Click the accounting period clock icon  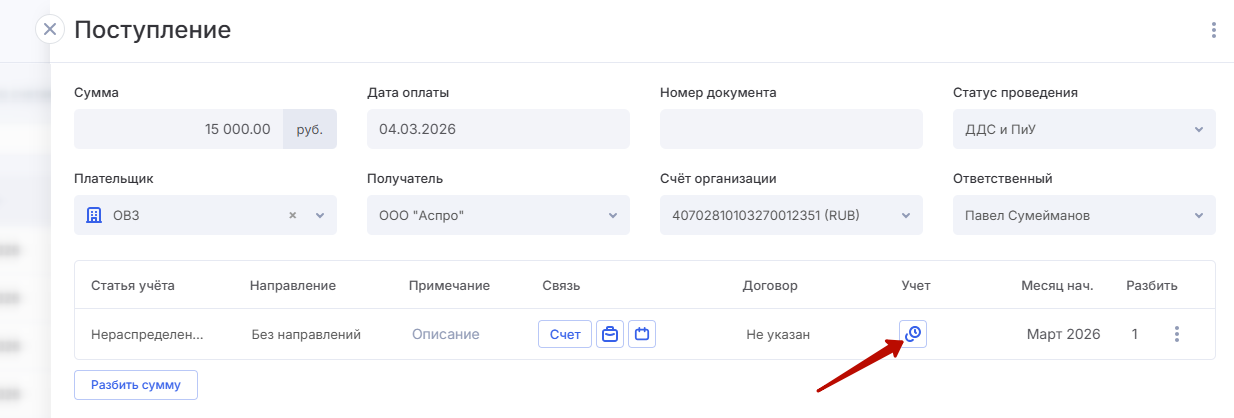tap(912, 334)
